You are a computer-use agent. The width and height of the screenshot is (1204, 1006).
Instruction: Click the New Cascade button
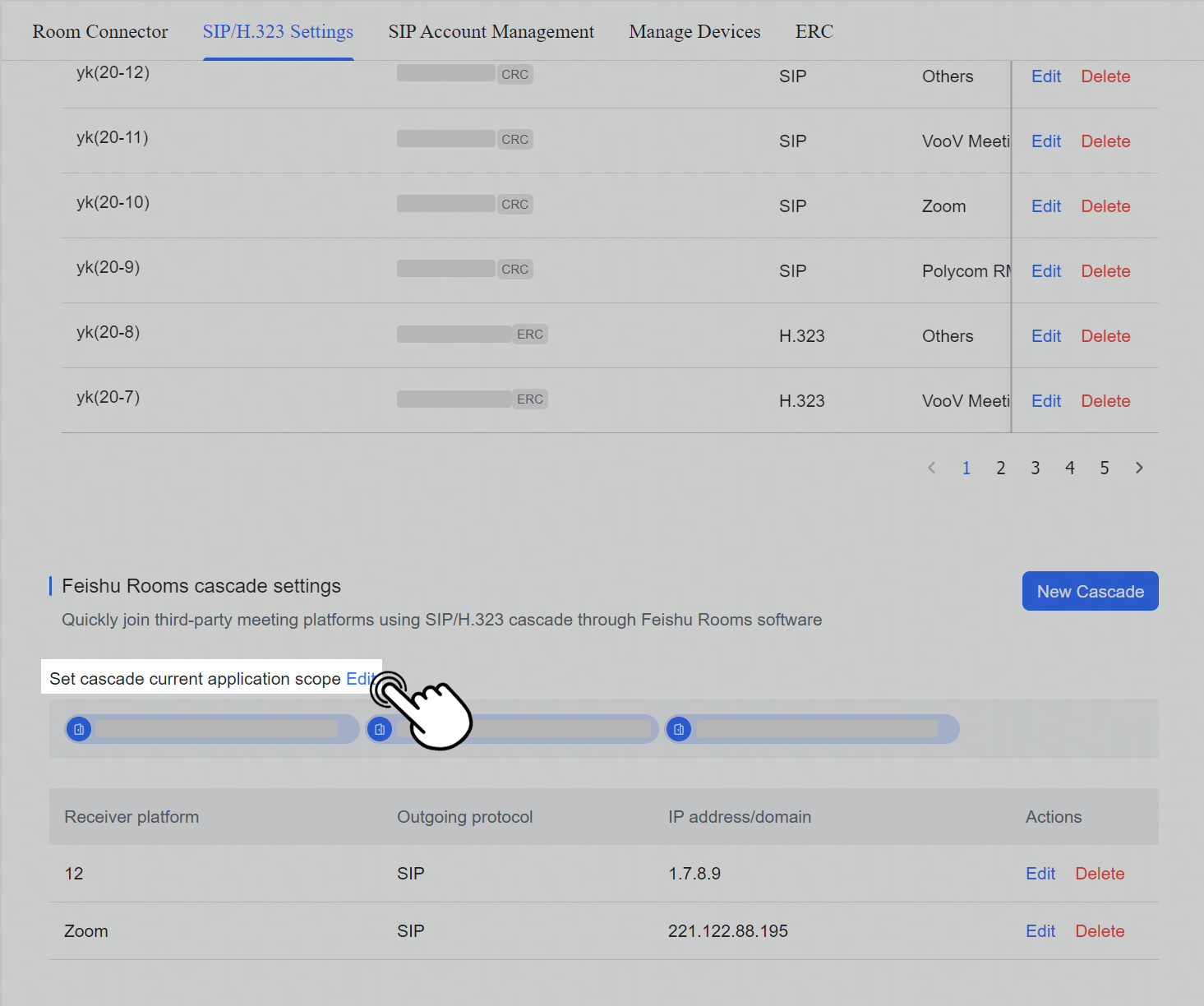(1091, 591)
